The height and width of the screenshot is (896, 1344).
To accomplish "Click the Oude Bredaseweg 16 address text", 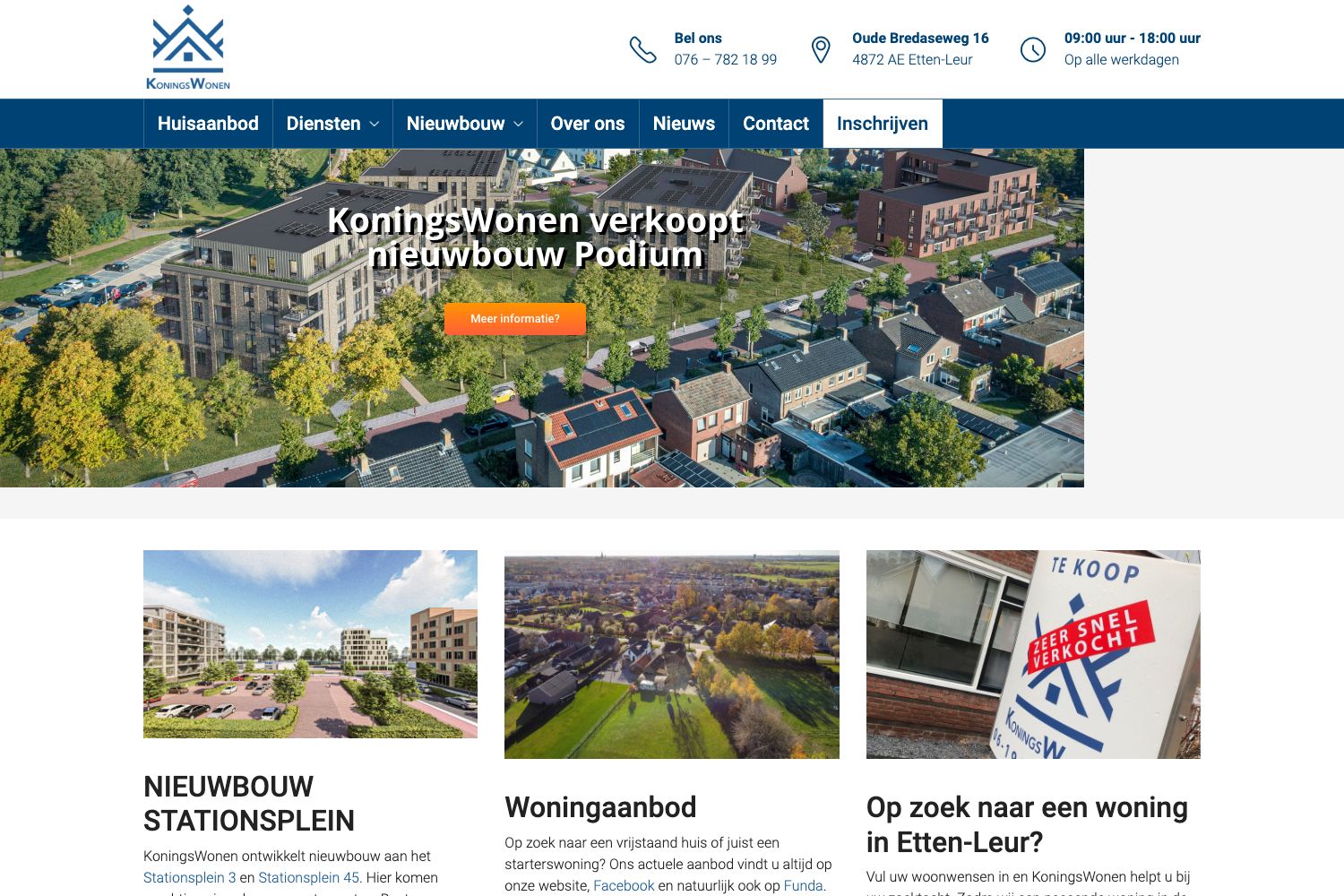I will (920, 38).
